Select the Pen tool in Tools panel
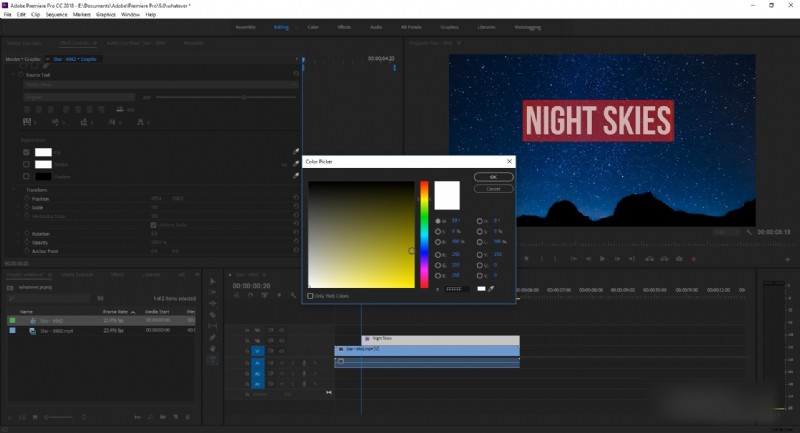Image resolution: width=800 pixels, height=433 pixels. (213, 337)
